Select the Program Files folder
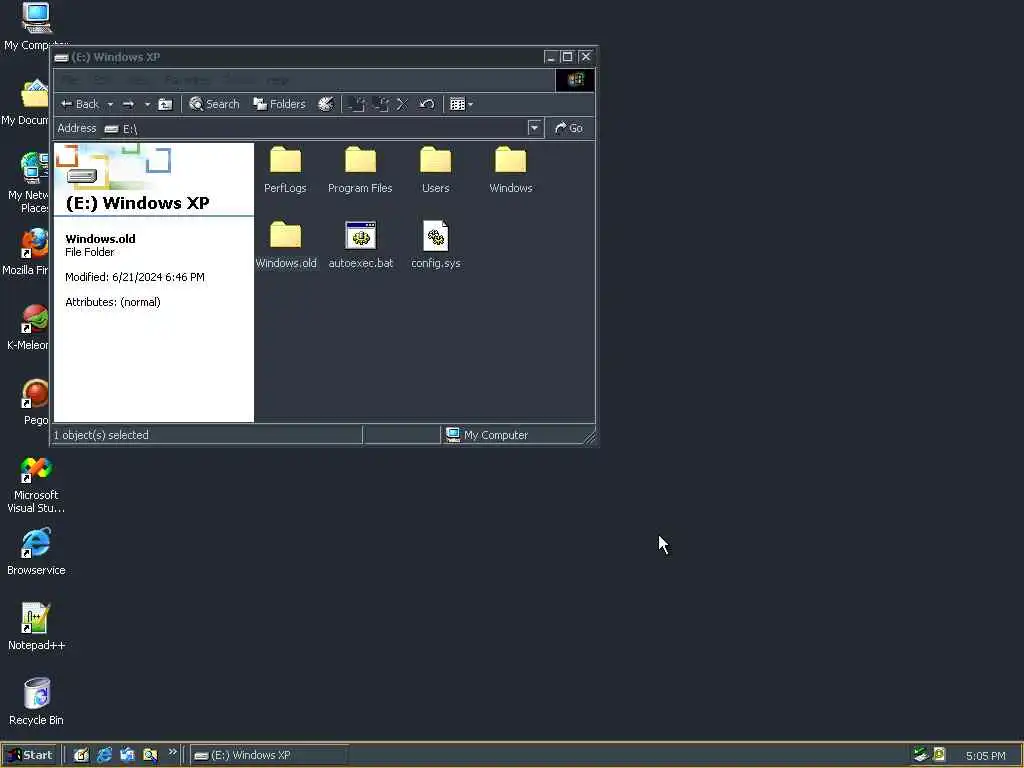This screenshot has width=1024, height=768. 360,170
